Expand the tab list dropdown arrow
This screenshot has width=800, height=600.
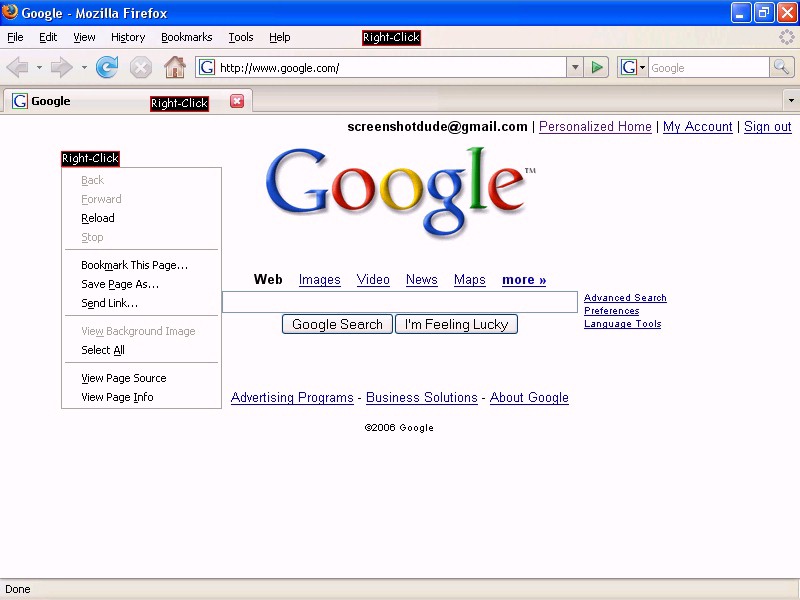coord(791,101)
